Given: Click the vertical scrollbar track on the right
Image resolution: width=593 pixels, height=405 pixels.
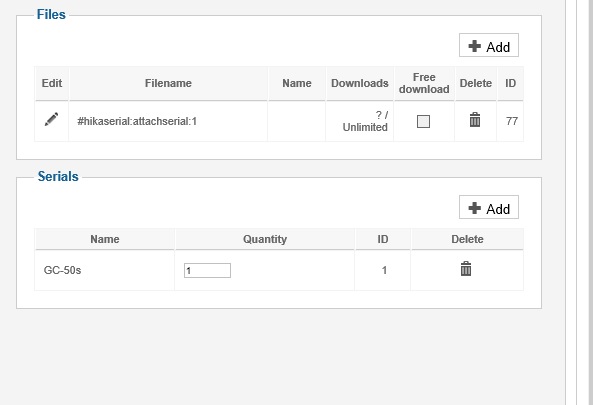Looking at the screenshot, I should click(x=571, y=202).
